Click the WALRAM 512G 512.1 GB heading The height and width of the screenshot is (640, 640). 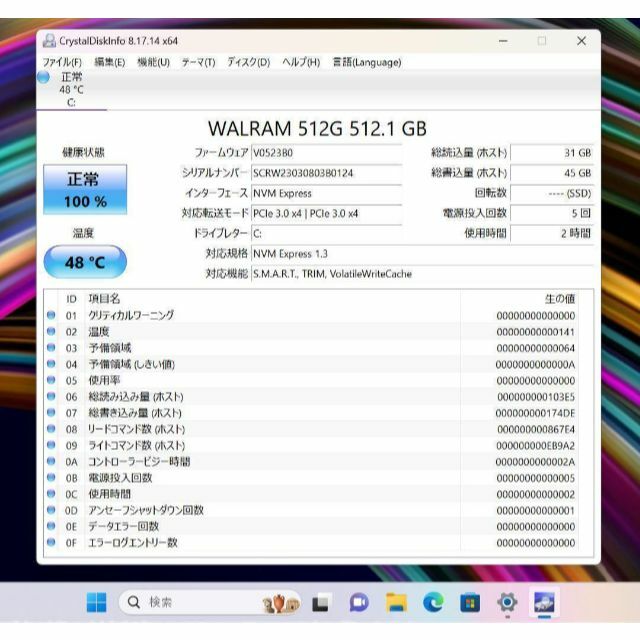(317, 129)
